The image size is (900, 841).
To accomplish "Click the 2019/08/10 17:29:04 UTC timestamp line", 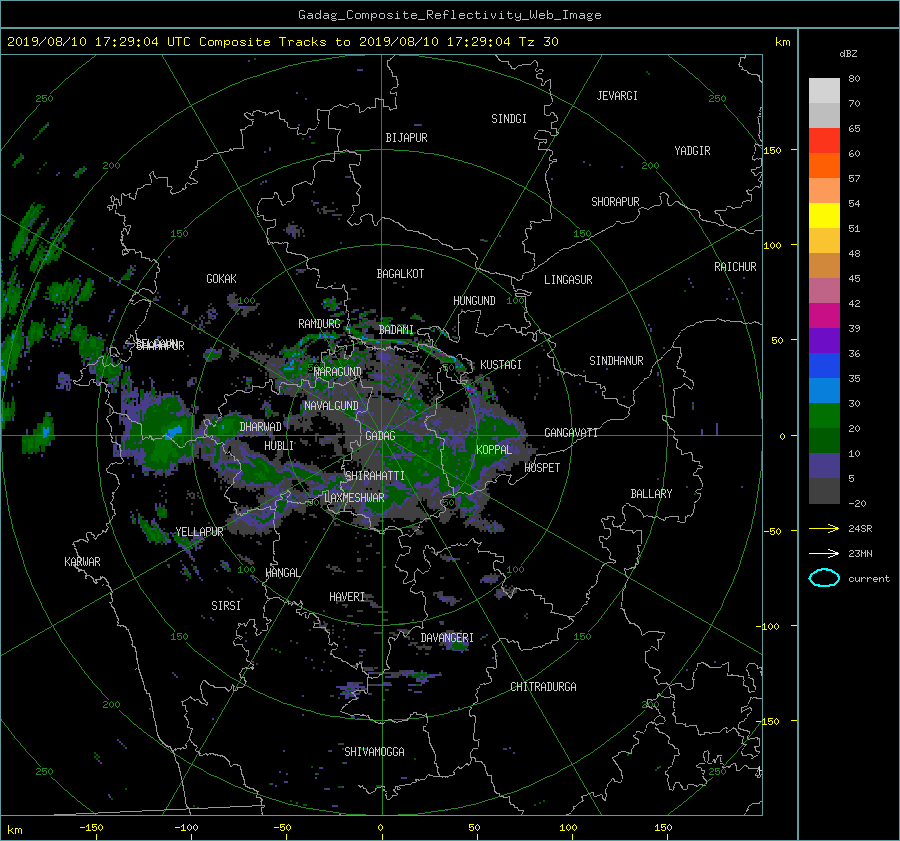I will tap(282, 41).
